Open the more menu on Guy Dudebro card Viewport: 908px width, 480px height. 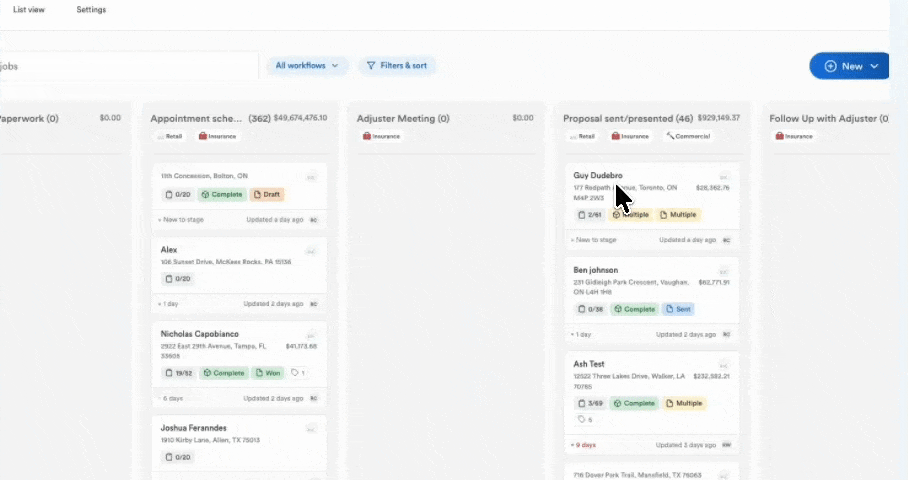tap(723, 177)
